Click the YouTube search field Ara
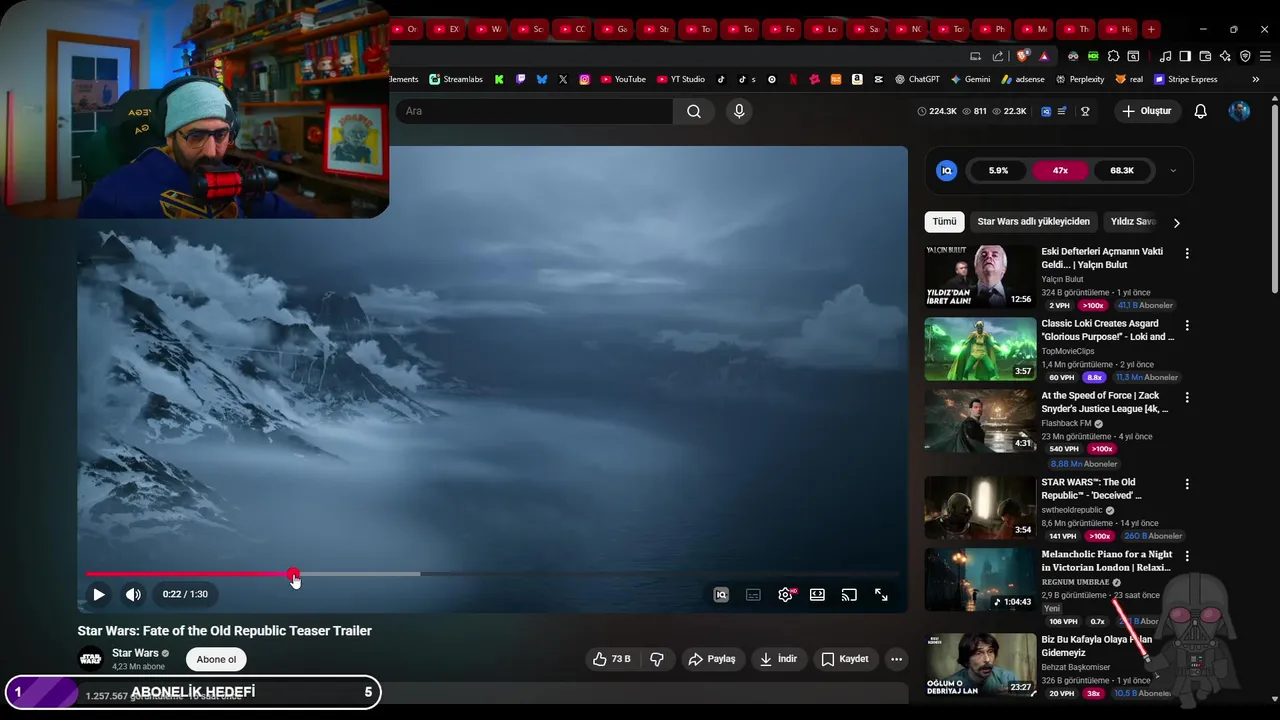 coord(534,111)
